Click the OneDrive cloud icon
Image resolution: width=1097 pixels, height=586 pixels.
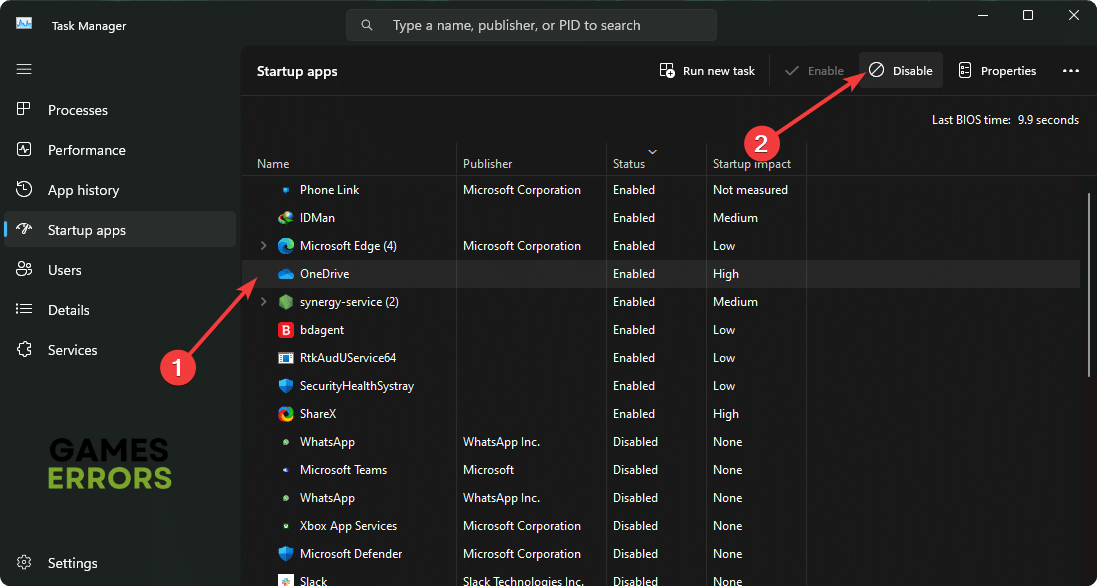pyautogui.click(x=285, y=274)
